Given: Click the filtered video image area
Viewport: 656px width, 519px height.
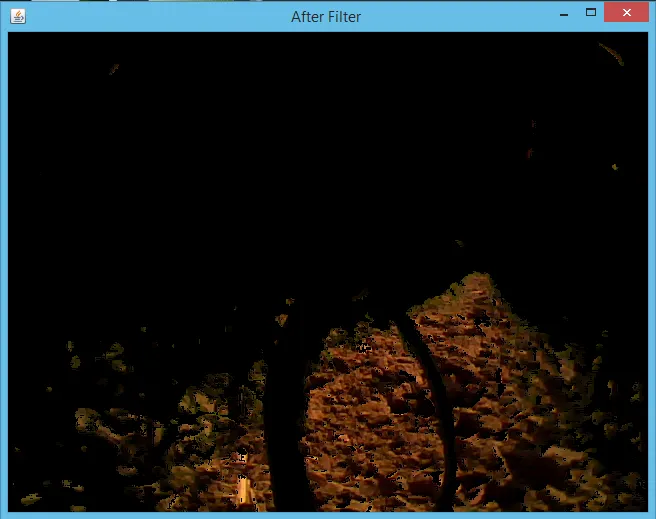Looking at the screenshot, I should click(328, 272).
